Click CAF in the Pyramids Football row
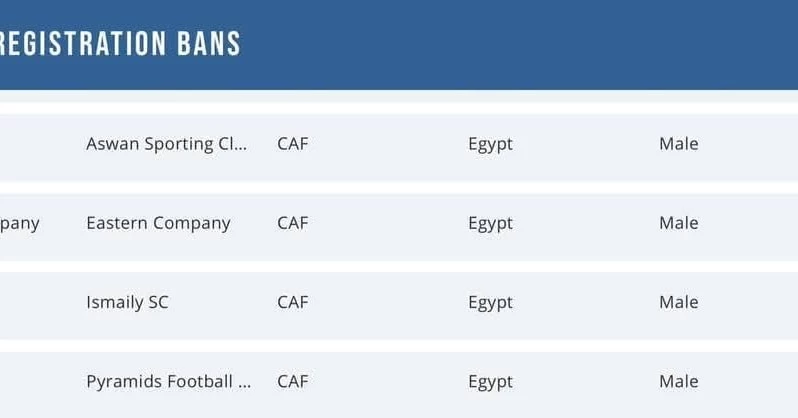798x418 pixels. (x=293, y=381)
